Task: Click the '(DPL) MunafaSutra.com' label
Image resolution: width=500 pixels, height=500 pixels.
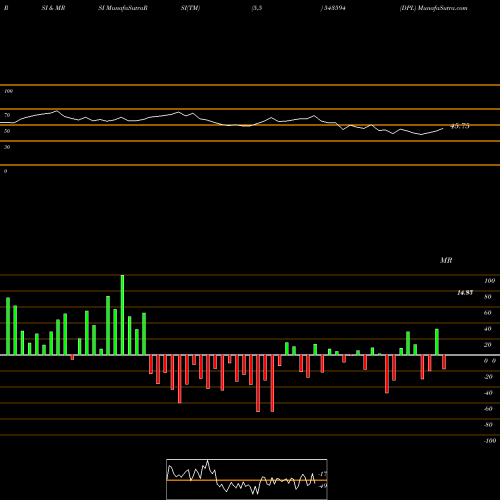Action: 433,8
